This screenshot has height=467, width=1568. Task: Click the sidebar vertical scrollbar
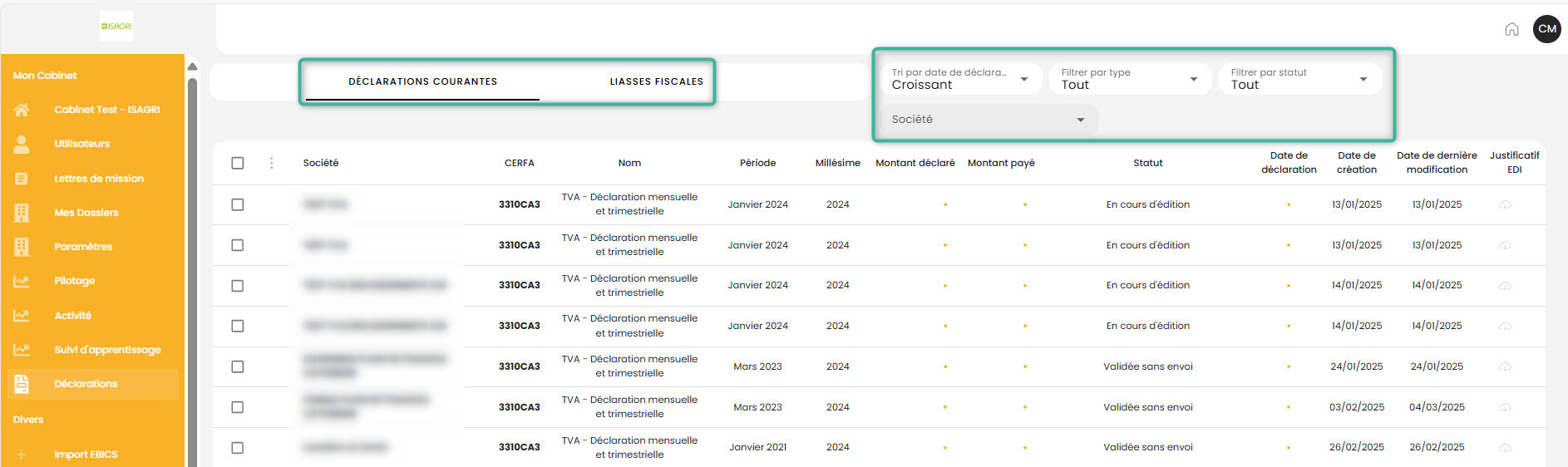(192, 273)
